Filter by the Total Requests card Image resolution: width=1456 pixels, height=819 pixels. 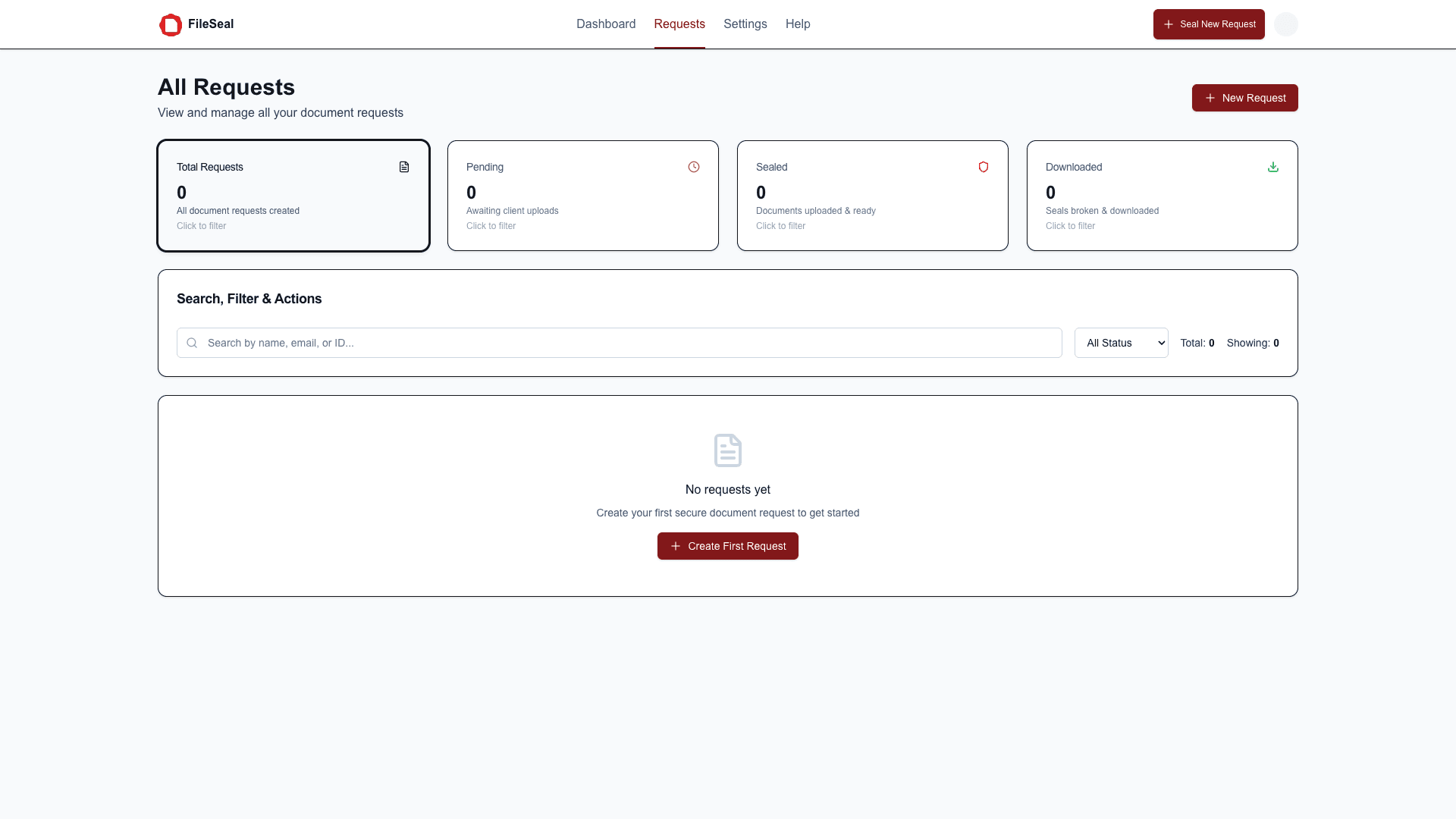coord(293,196)
